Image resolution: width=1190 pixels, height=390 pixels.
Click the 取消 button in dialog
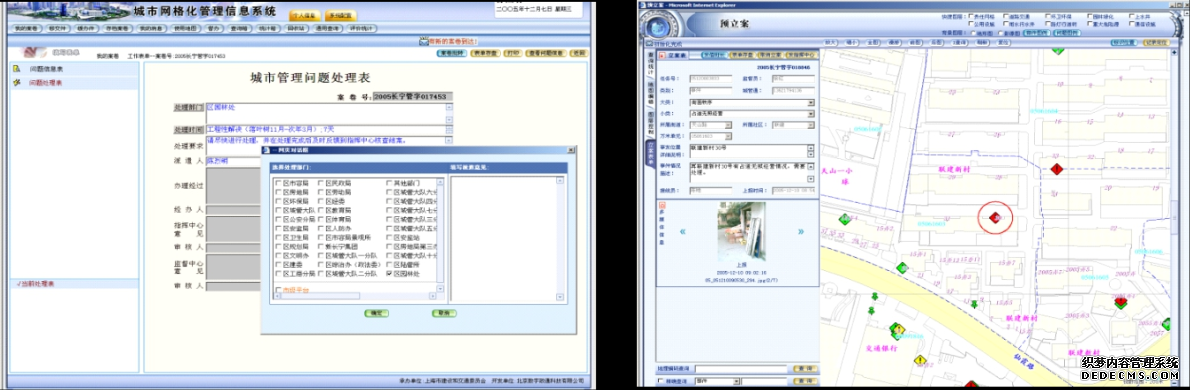click(444, 313)
